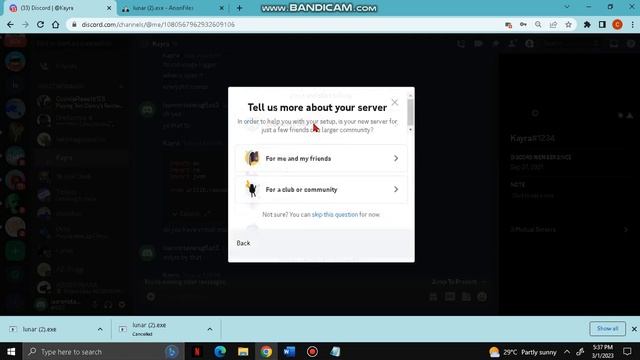The image size is (640, 360).
Task: Open Google Chrome from the taskbar
Action: click(x=266, y=351)
